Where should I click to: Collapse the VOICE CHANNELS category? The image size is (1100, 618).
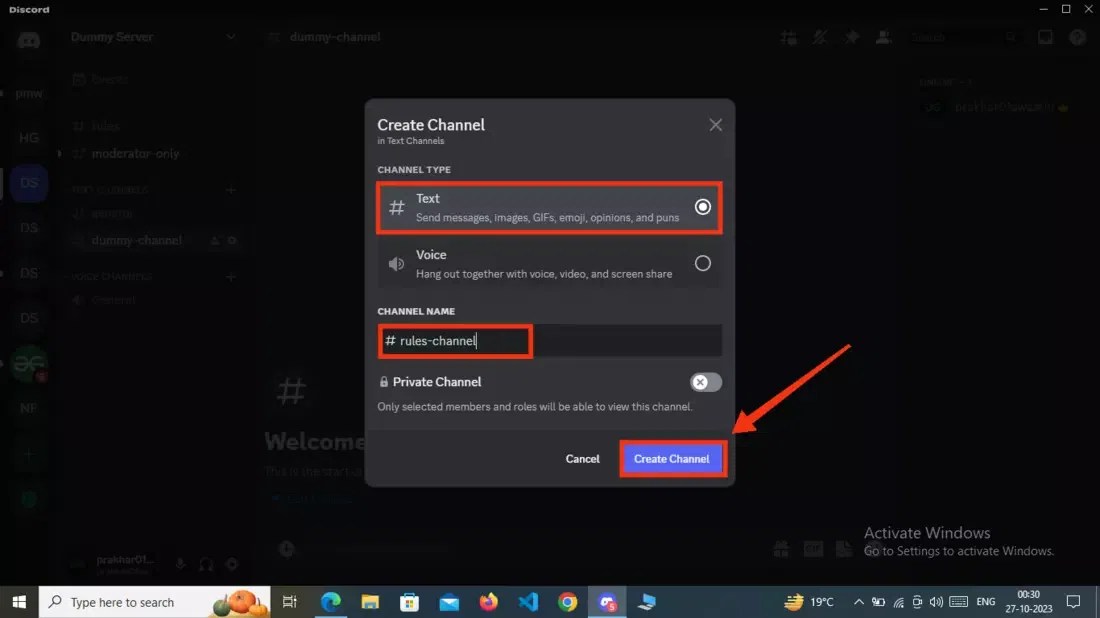113,276
